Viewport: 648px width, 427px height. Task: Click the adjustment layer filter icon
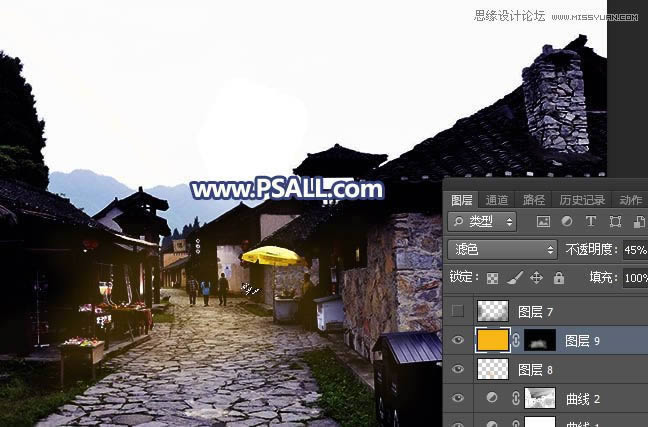567,221
